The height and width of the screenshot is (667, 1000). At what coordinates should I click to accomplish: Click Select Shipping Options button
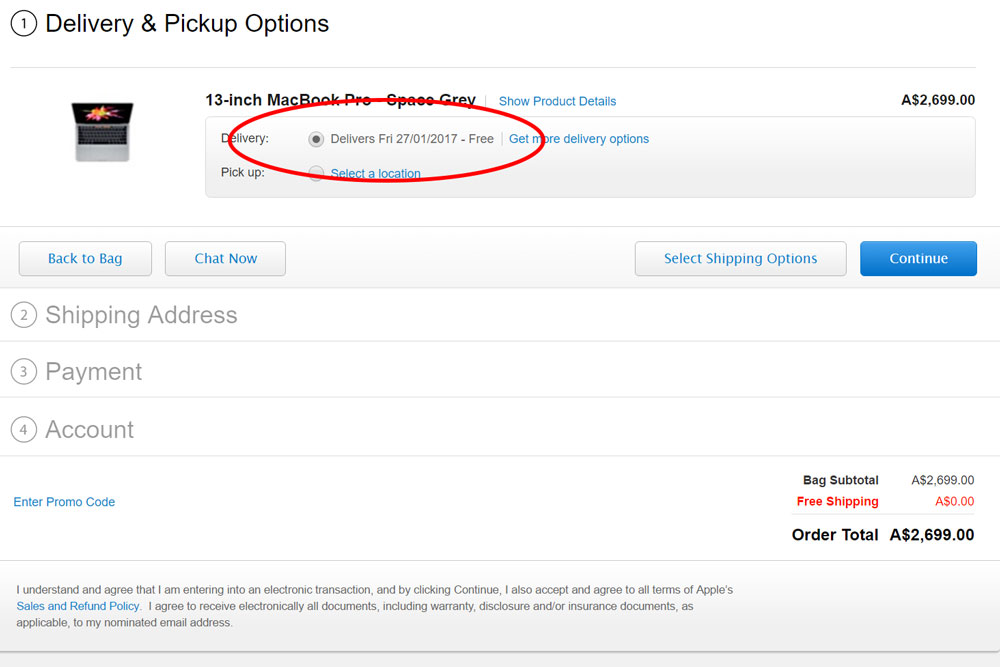tap(740, 258)
